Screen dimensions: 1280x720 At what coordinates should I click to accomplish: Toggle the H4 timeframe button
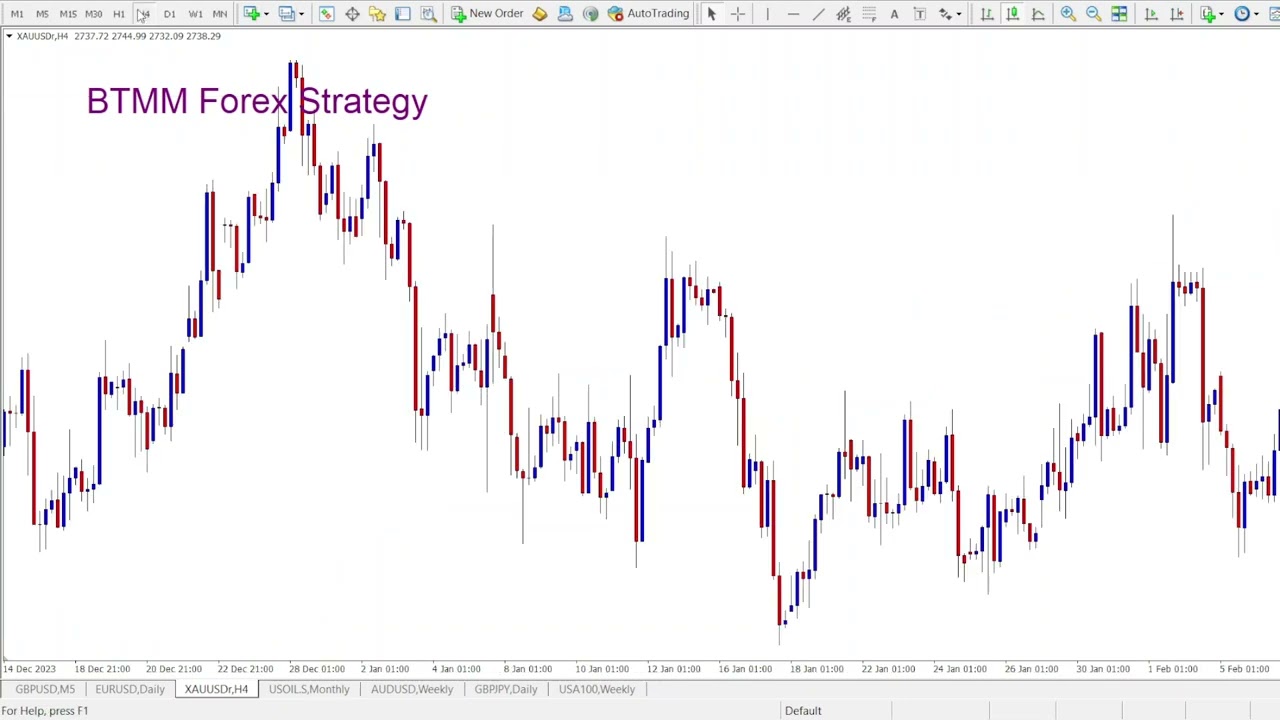point(143,14)
